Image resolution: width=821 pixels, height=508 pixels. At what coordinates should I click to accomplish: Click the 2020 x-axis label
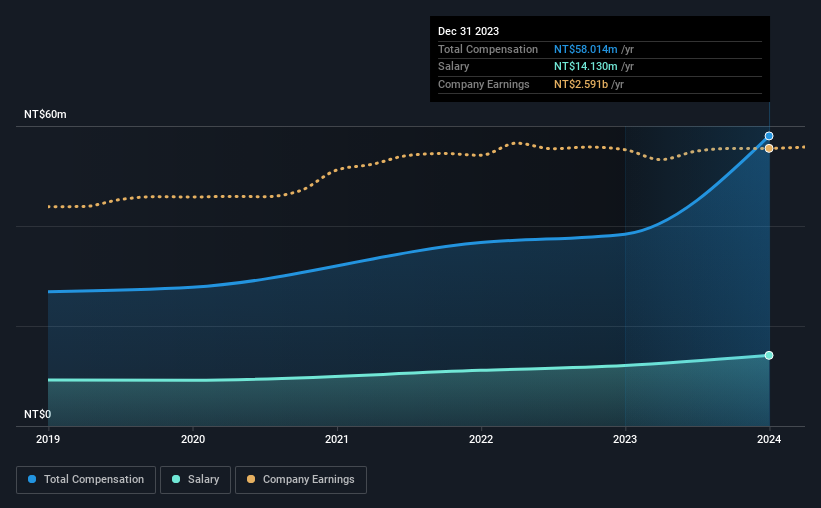click(193, 439)
